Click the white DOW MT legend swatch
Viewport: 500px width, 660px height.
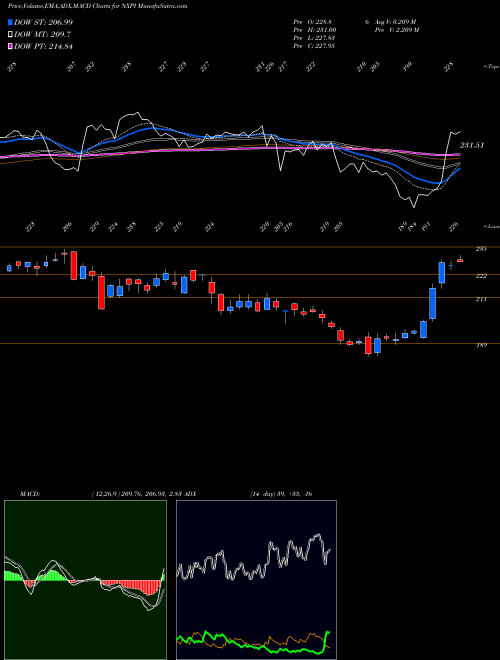click(x=10, y=35)
